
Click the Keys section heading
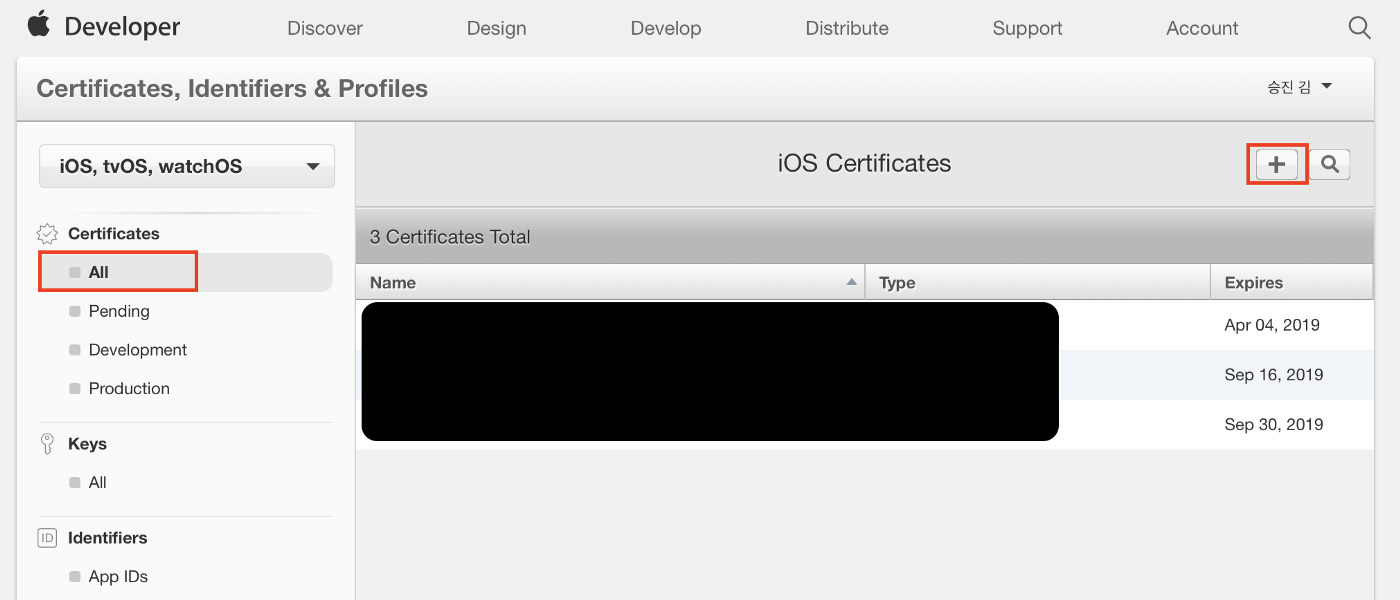[x=87, y=444]
